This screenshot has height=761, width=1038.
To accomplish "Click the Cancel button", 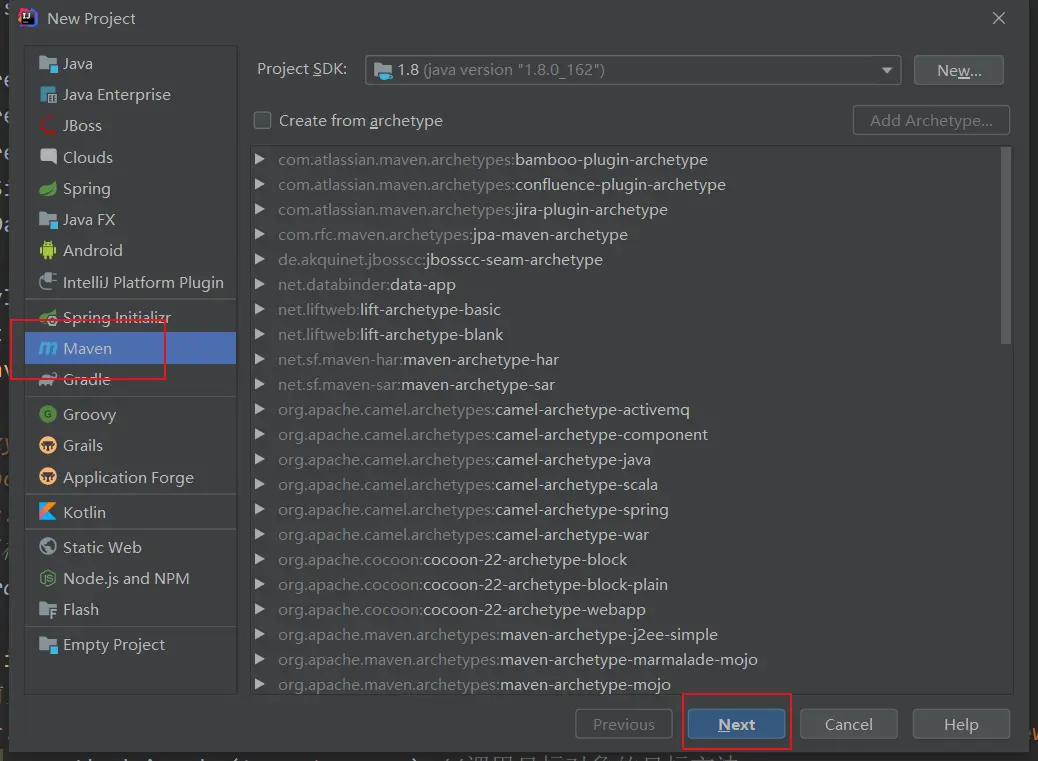I will [848, 725].
